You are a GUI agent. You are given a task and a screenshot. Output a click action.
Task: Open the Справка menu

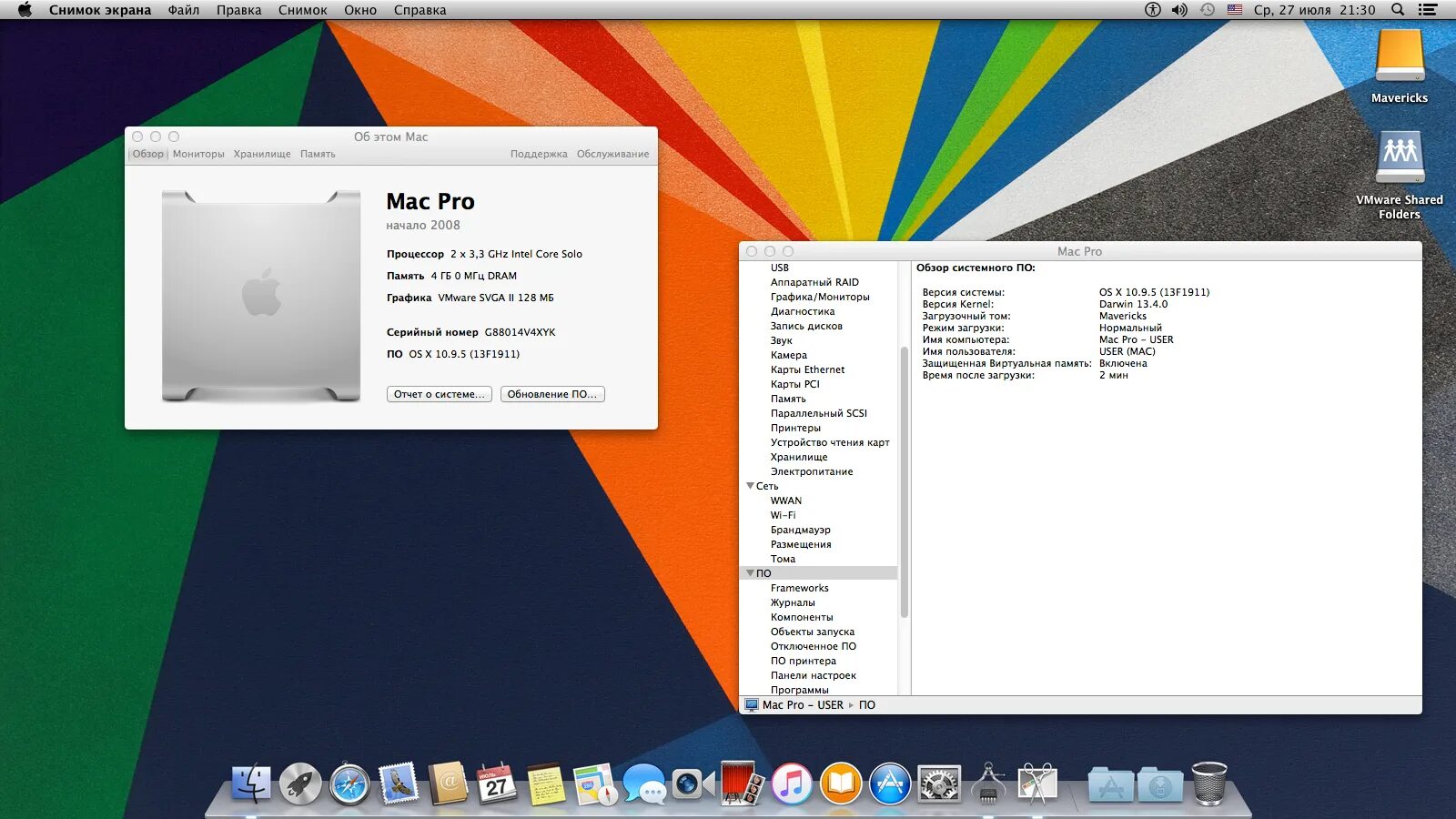420,10
